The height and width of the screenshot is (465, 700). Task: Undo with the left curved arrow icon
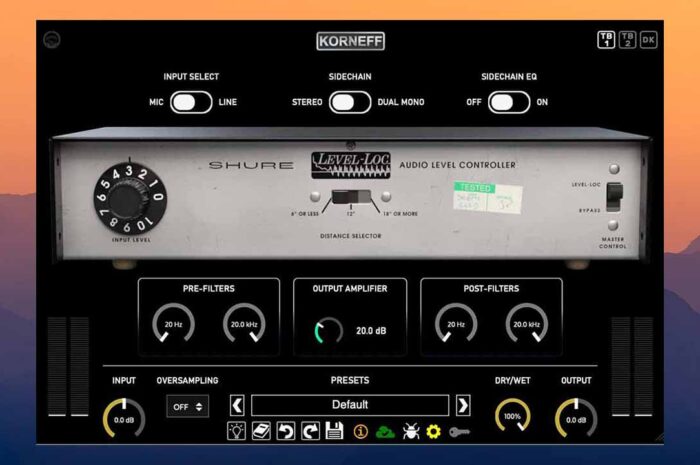(x=286, y=432)
